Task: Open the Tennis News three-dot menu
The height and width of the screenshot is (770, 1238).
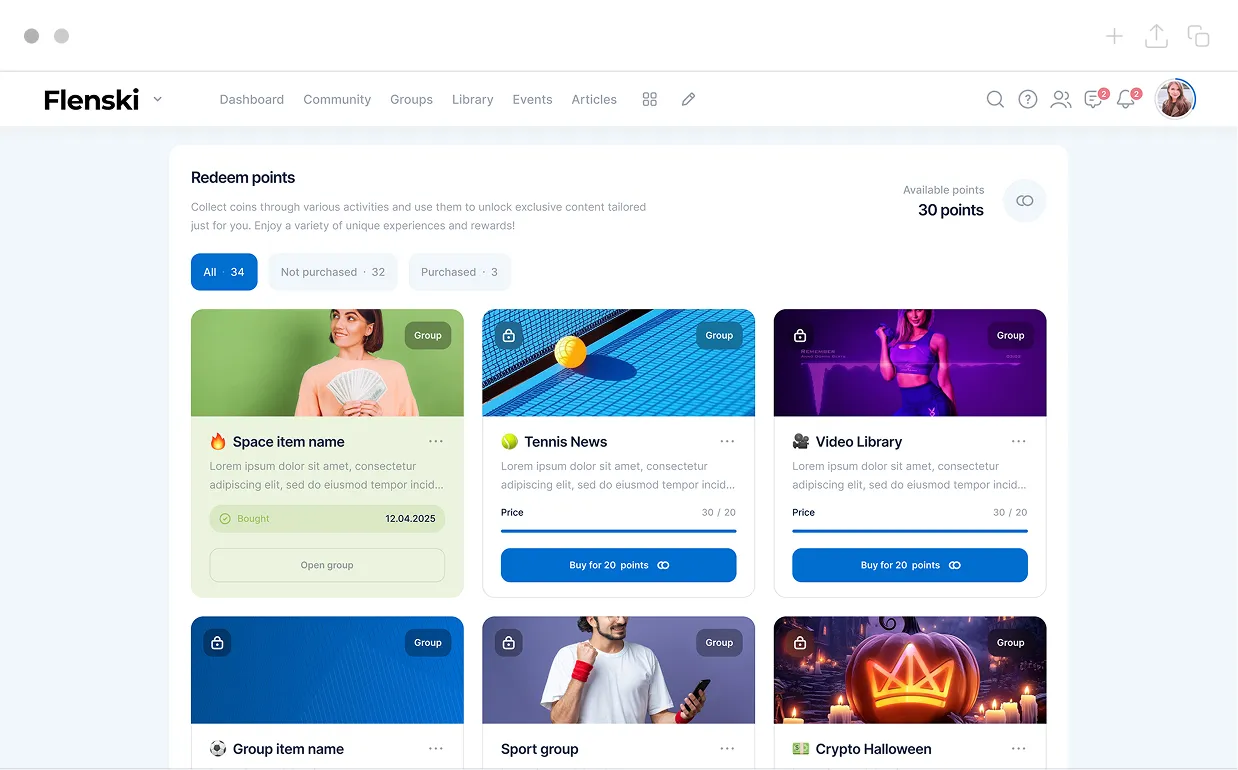Action: [727, 441]
